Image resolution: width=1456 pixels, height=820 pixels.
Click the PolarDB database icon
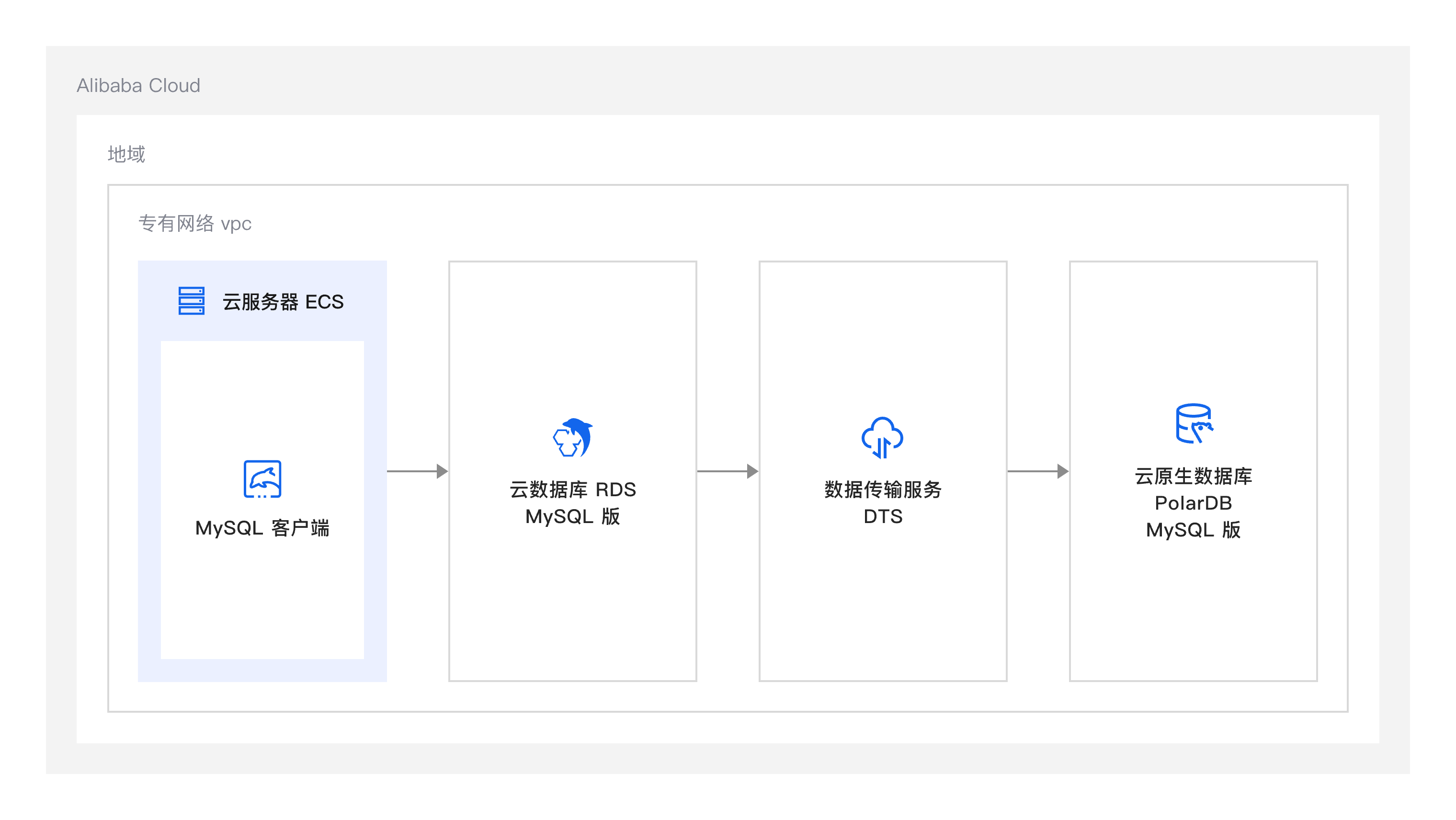pyautogui.click(x=1194, y=423)
